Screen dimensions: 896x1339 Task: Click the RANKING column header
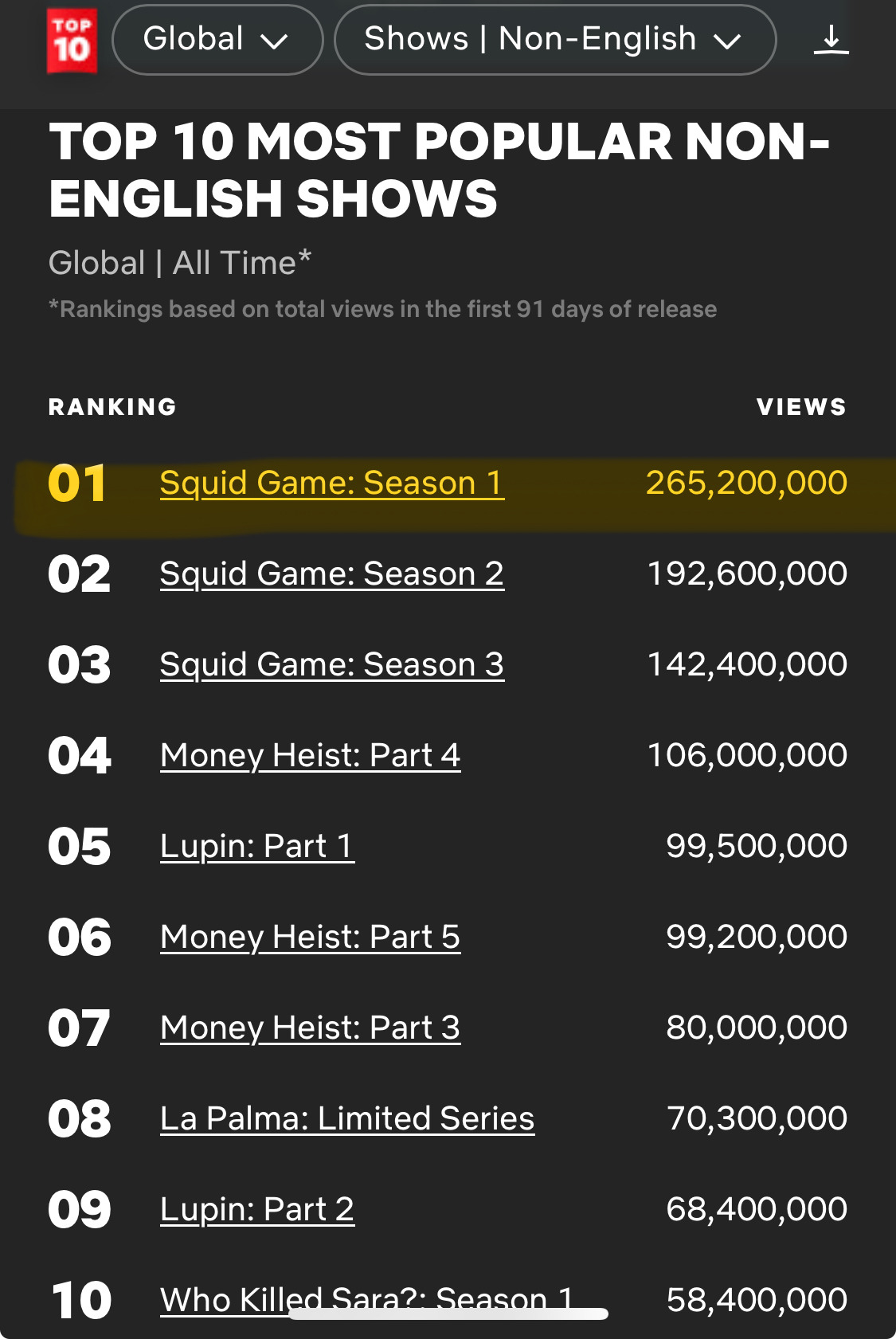coord(112,407)
